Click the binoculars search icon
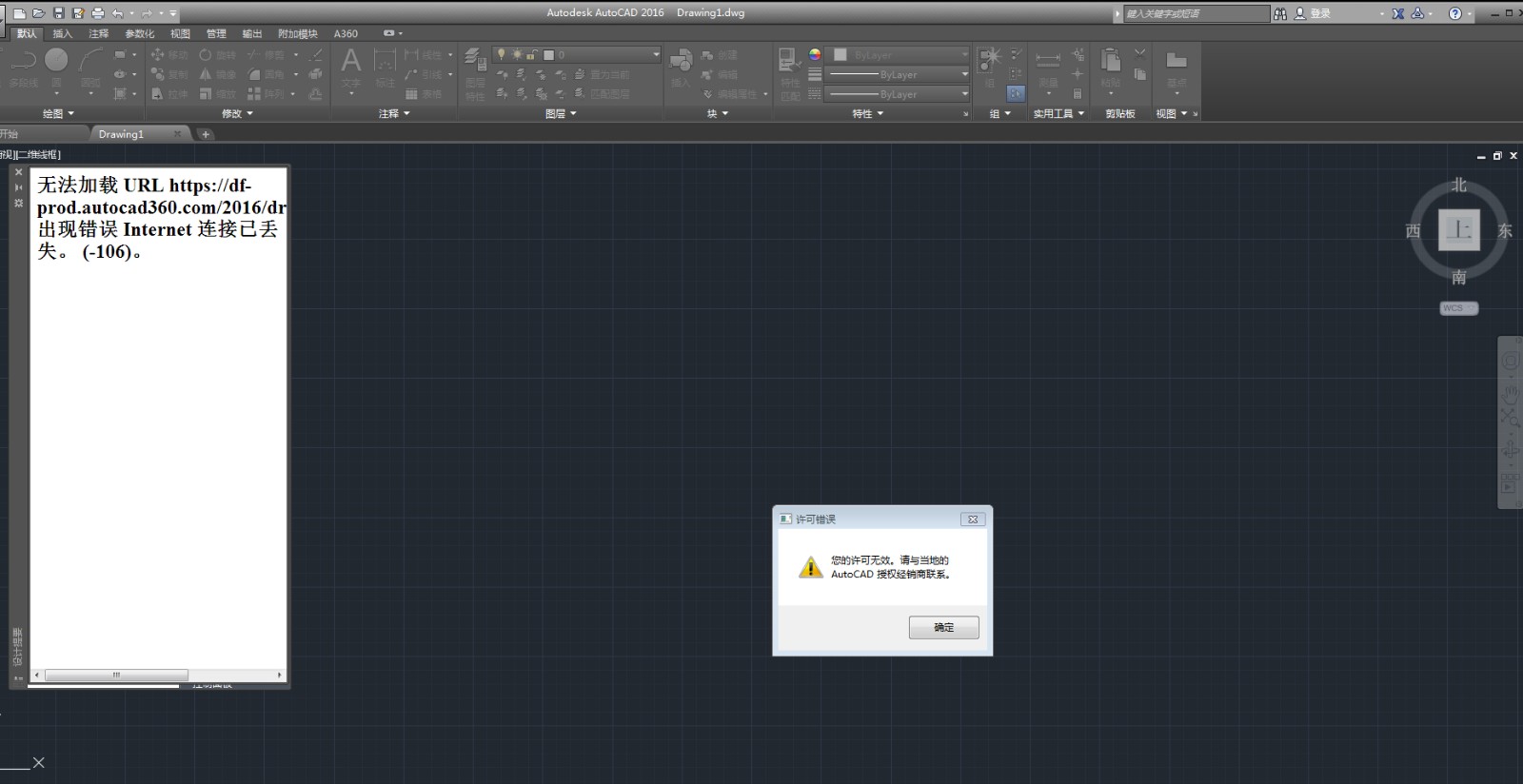The width and height of the screenshot is (1523, 784). click(1280, 13)
